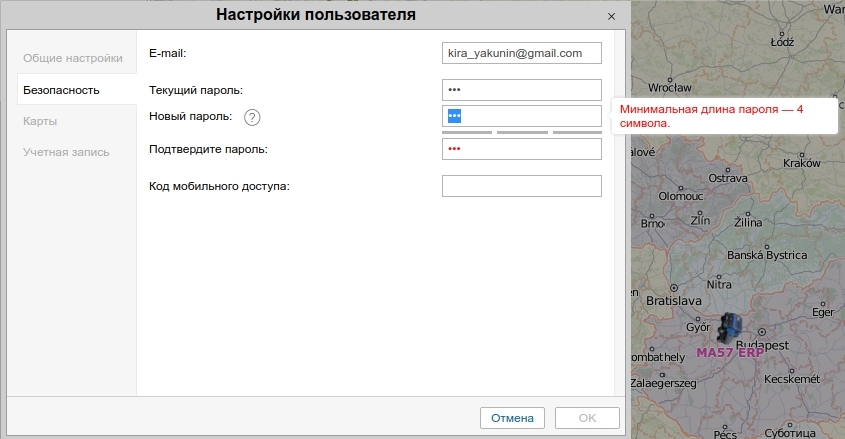The height and width of the screenshot is (439, 845).
Task: Close the user settings dialog
Action: click(611, 16)
